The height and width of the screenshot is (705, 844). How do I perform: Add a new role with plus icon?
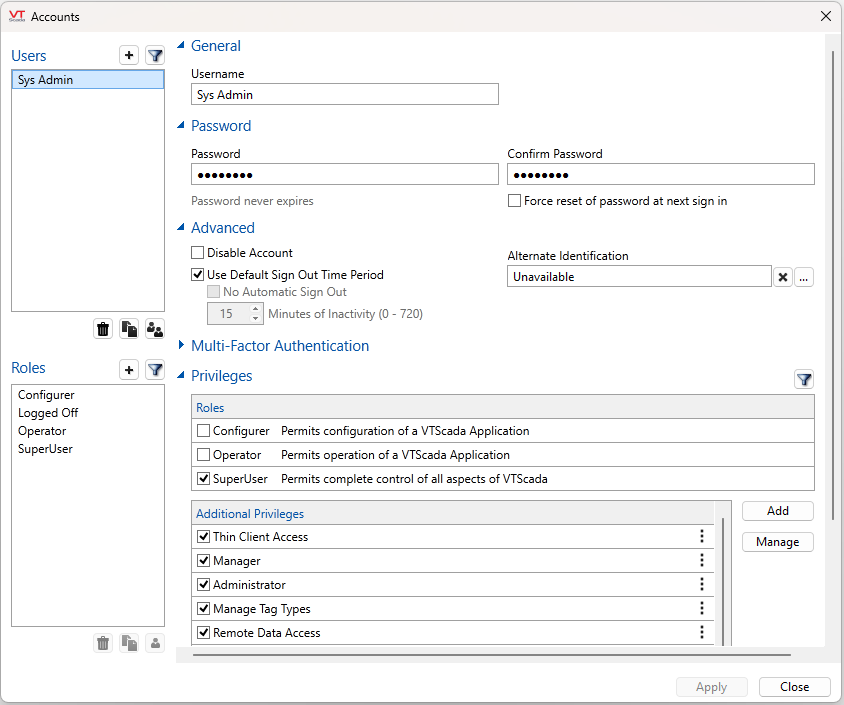(129, 370)
